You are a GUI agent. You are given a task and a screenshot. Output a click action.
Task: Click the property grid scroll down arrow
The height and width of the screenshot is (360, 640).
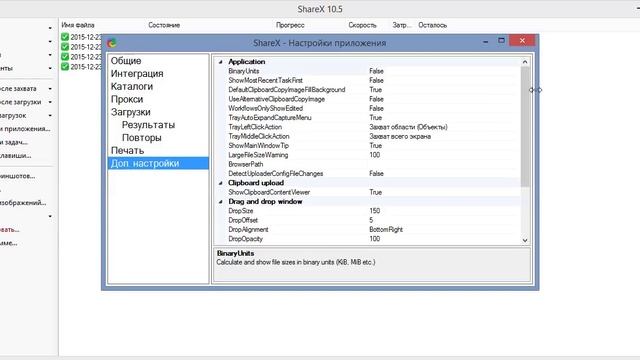click(525, 240)
